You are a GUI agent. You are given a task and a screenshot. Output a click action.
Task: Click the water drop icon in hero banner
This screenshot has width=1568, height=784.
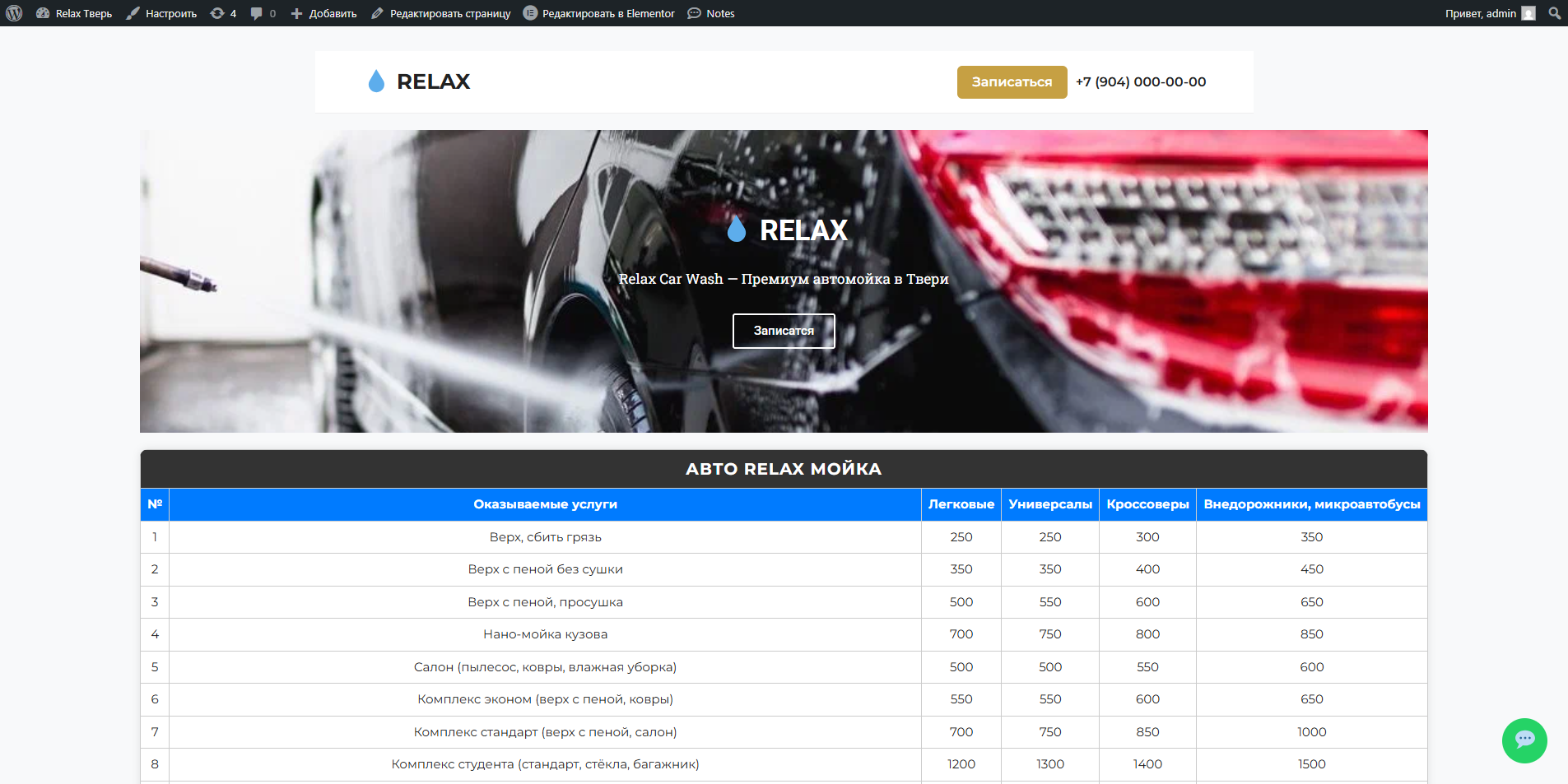[737, 230]
